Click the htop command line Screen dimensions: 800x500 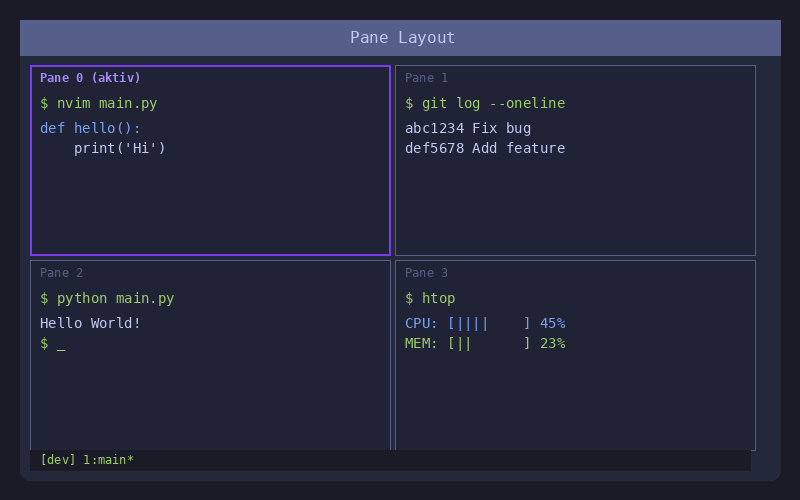coord(430,298)
